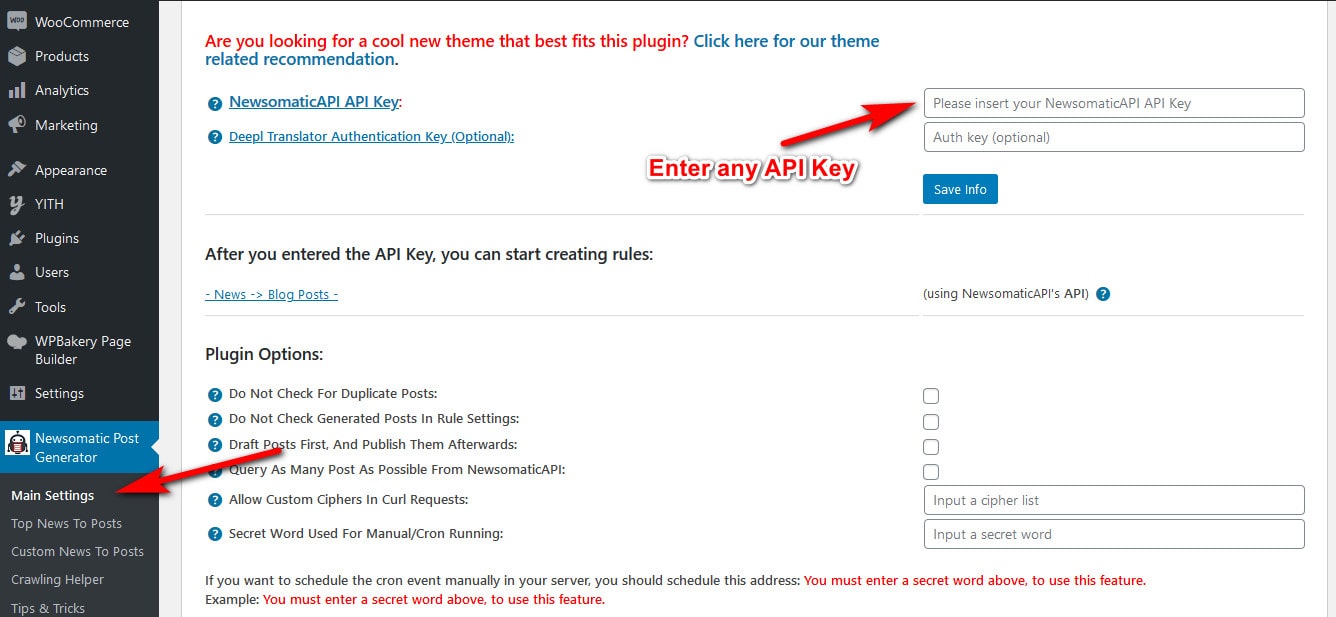
Task: Click the Marketing megaphone icon
Action: (x=17, y=125)
